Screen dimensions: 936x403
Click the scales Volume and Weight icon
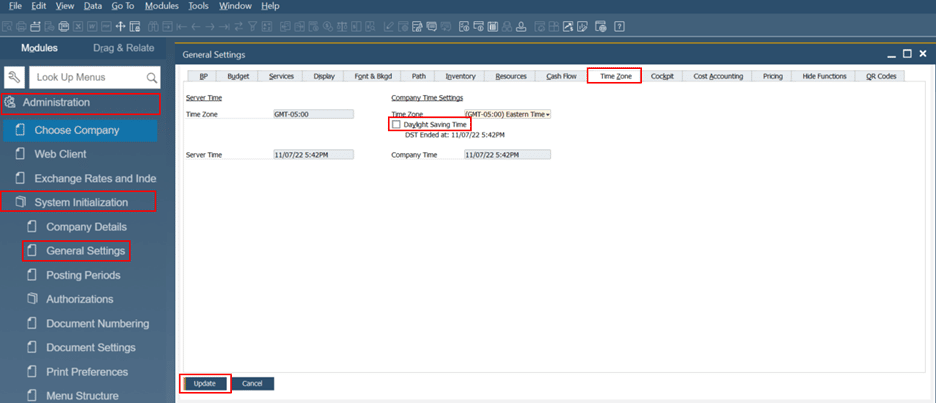(x=342, y=26)
